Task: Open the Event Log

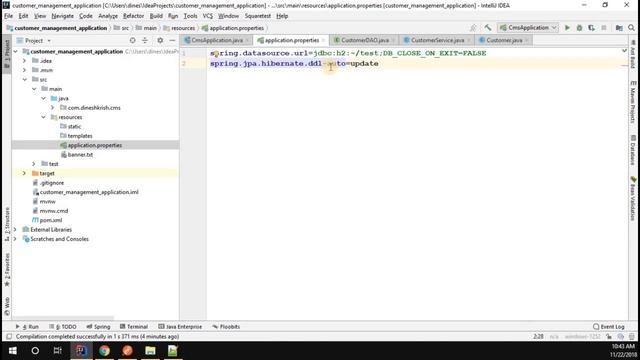Action: [x=609, y=327]
